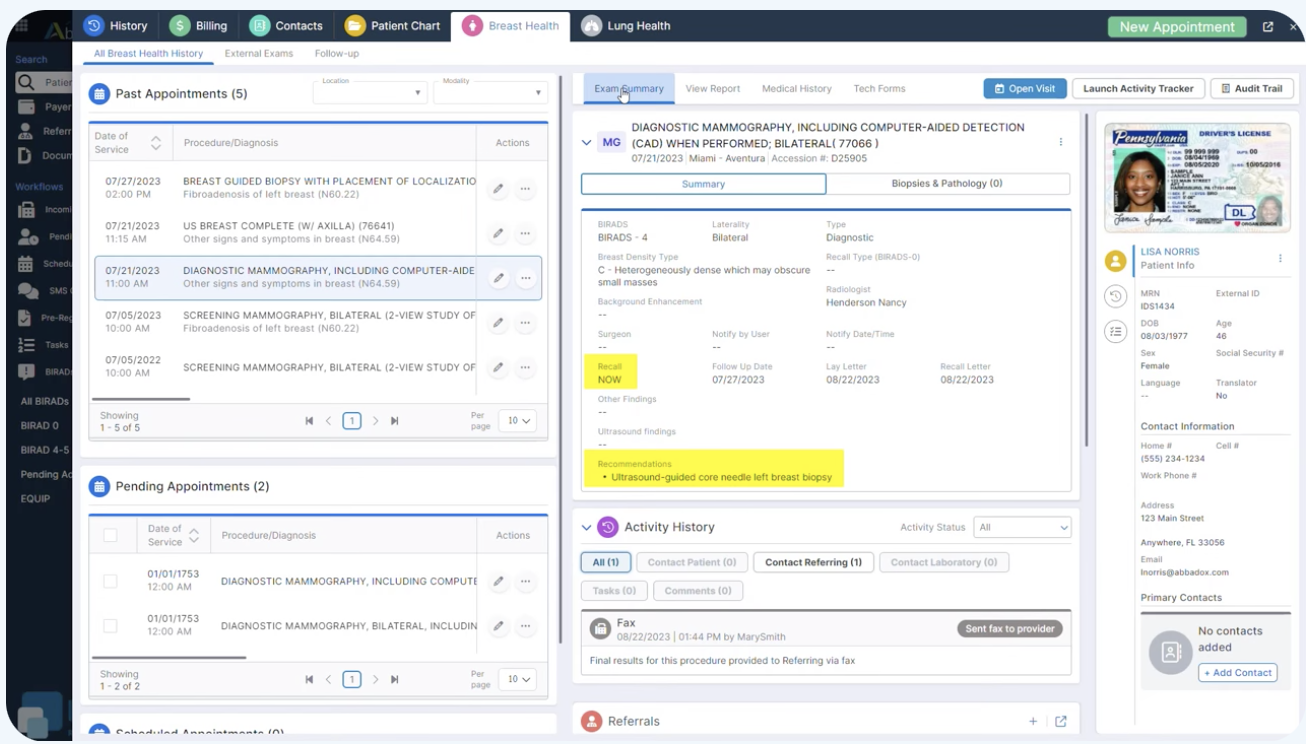Open the Biopsies & Pathology tab
The image size is (1306, 744).
pos(947,184)
